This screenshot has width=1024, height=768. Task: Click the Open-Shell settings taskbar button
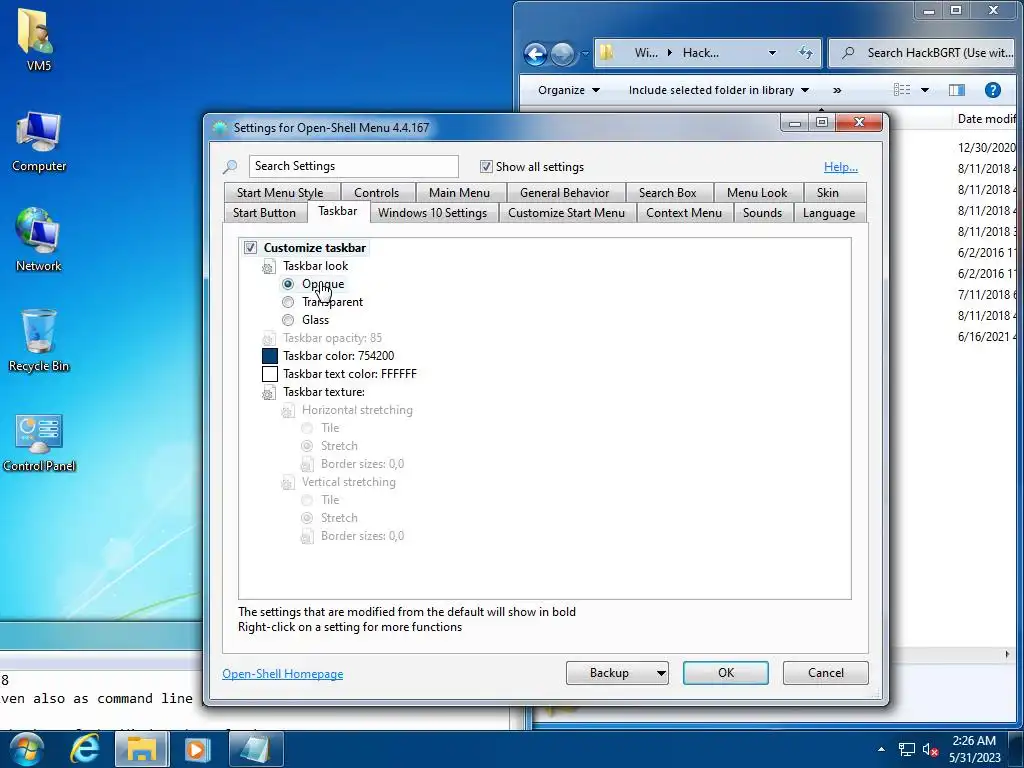pos(255,749)
